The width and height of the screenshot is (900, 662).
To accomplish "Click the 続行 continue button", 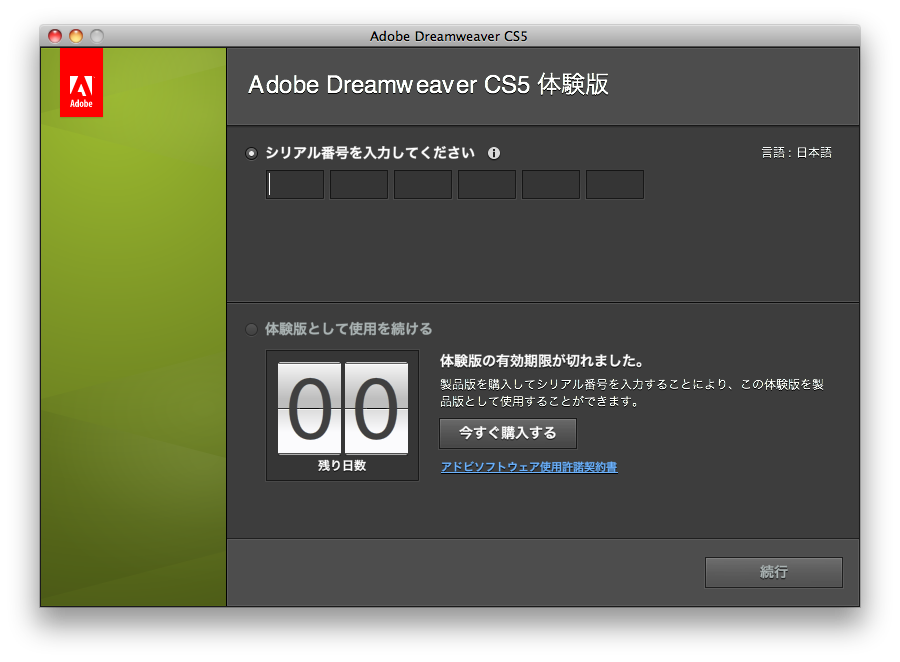I will pos(774,572).
